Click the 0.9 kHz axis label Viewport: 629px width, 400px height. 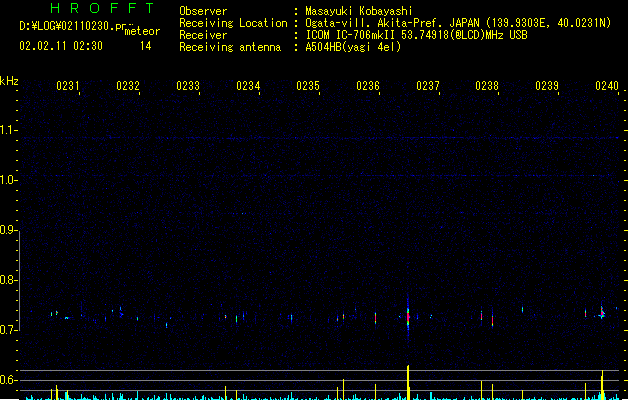(x=7, y=230)
